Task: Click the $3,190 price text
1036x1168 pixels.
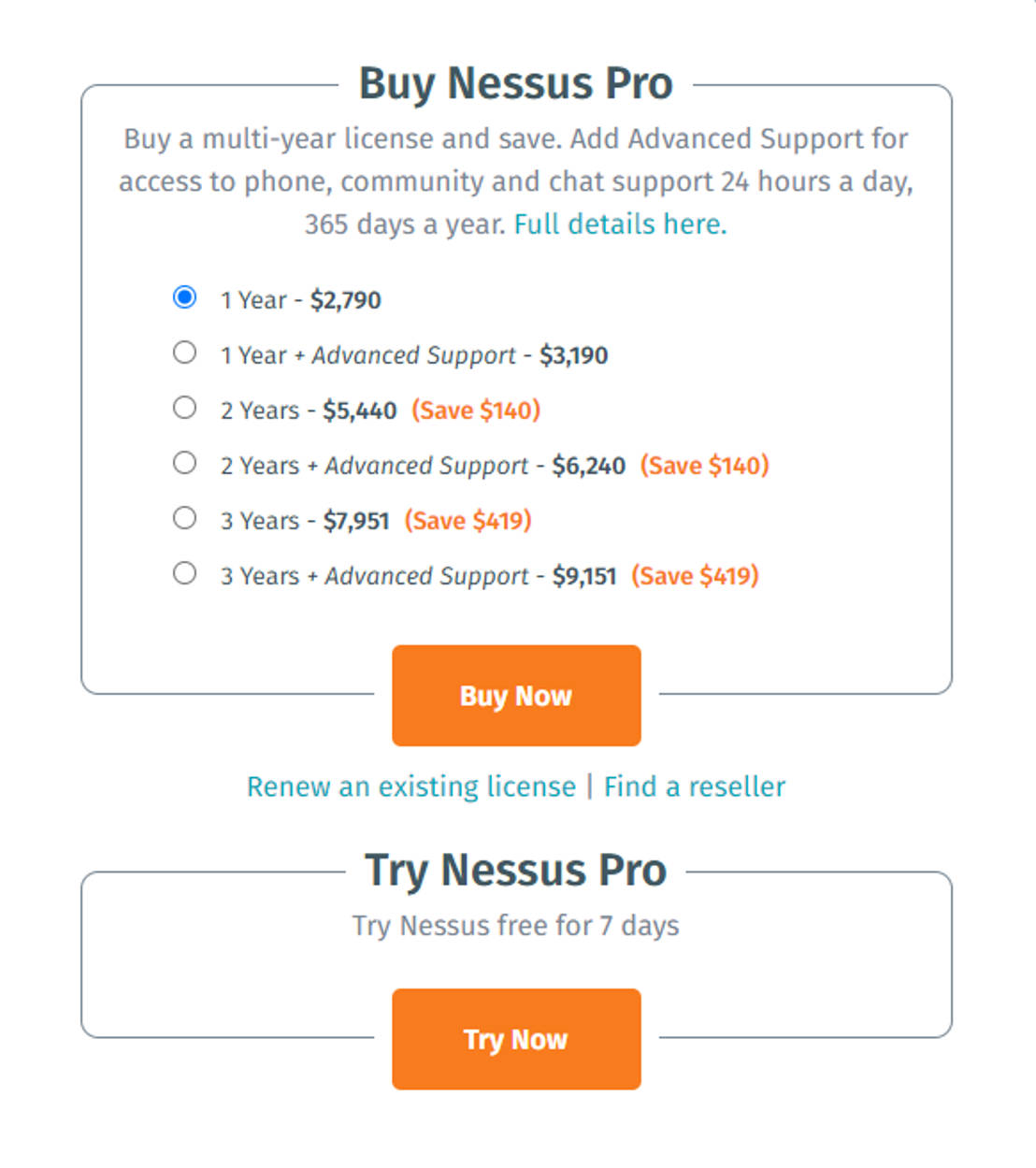Action: click(x=573, y=355)
